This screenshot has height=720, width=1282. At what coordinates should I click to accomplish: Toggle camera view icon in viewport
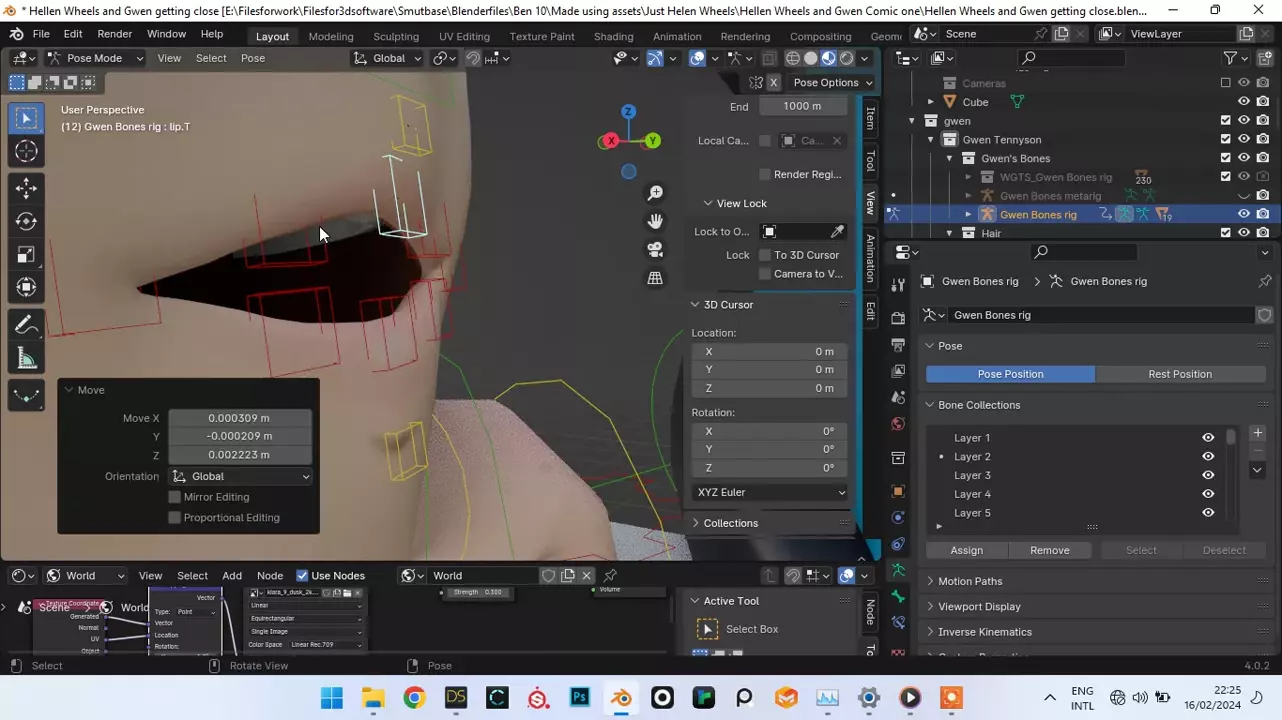coord(655,249)
